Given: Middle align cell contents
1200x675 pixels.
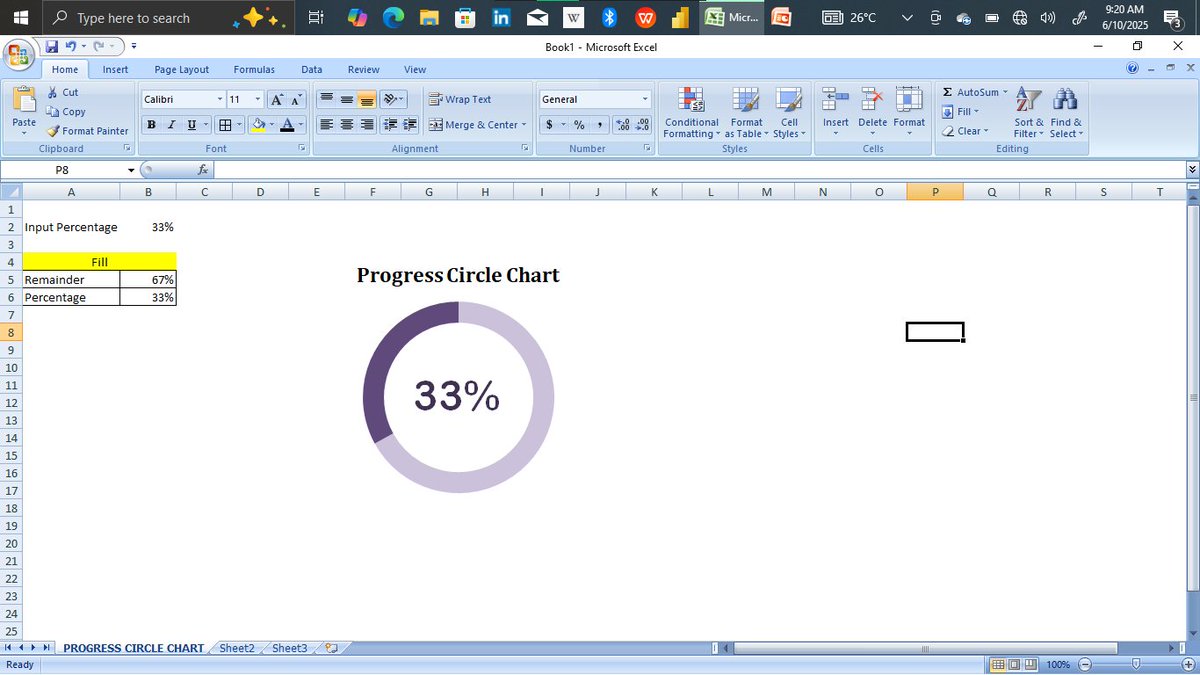Looking at the screenshot, I should [347, 99].
